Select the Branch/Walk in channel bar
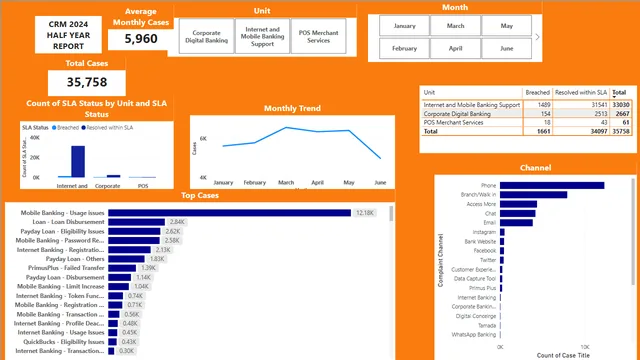The image size is (640, 360). [x=533, y=195]
